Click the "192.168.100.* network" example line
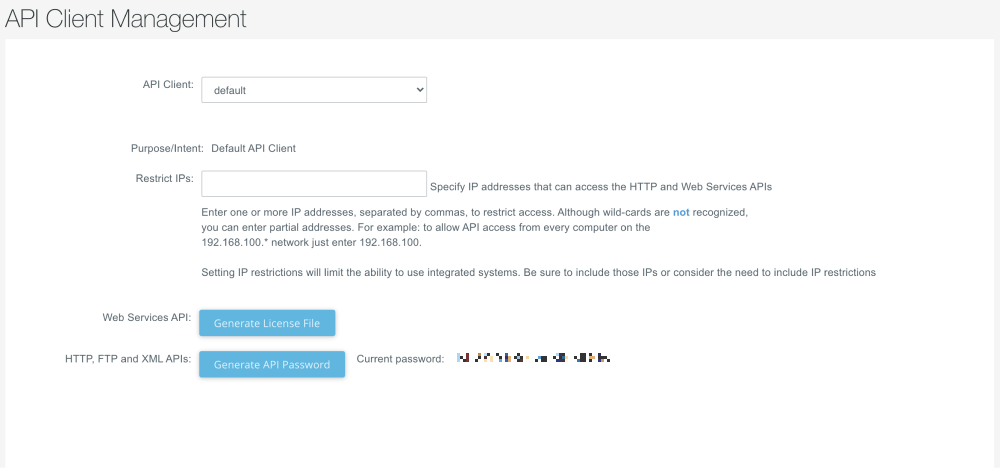Image resolution: width=1000 pixels, height=468 pixels. [311, 243]
